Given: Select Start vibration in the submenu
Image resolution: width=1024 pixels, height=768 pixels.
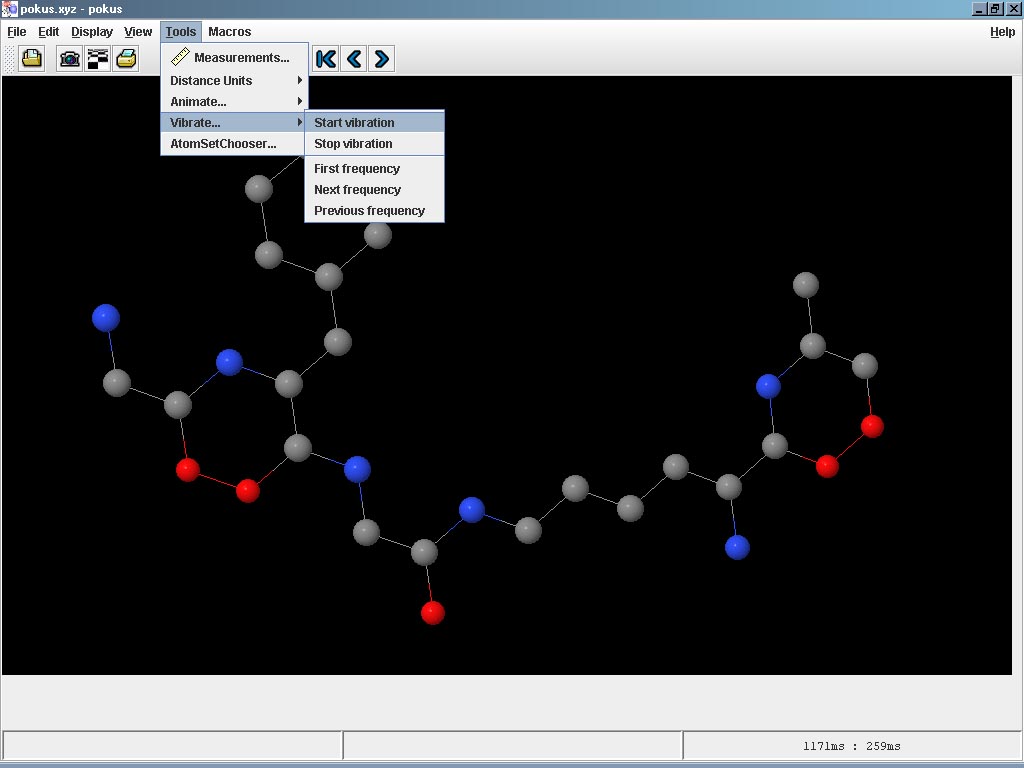Looking at the screenshot, I should tap(374, 122).
